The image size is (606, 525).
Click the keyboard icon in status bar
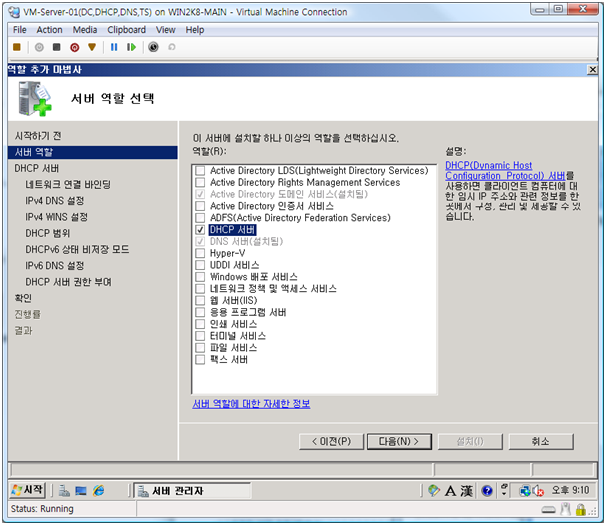coord(548,510)
